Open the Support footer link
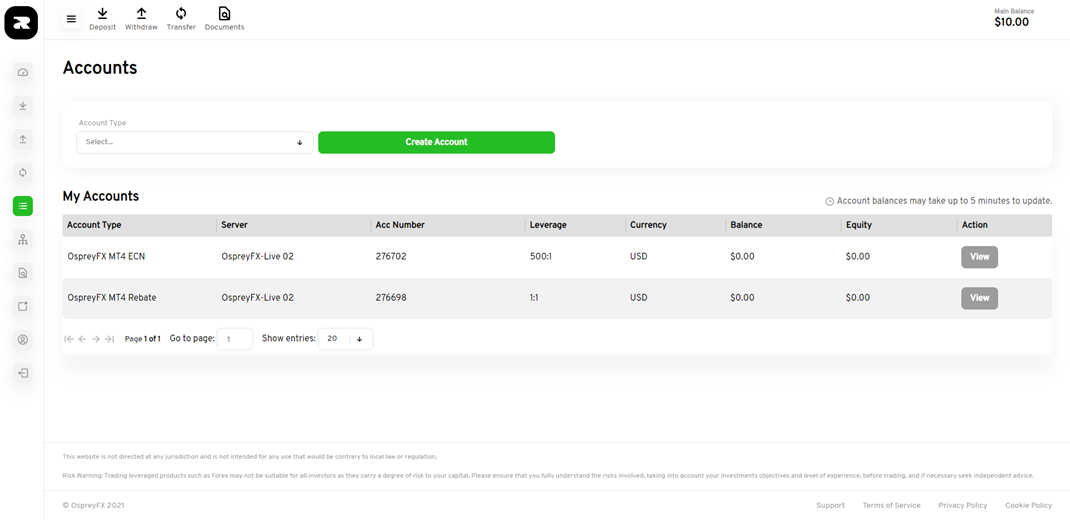This screenshot has width=1070, height=520. coord(830,506)
